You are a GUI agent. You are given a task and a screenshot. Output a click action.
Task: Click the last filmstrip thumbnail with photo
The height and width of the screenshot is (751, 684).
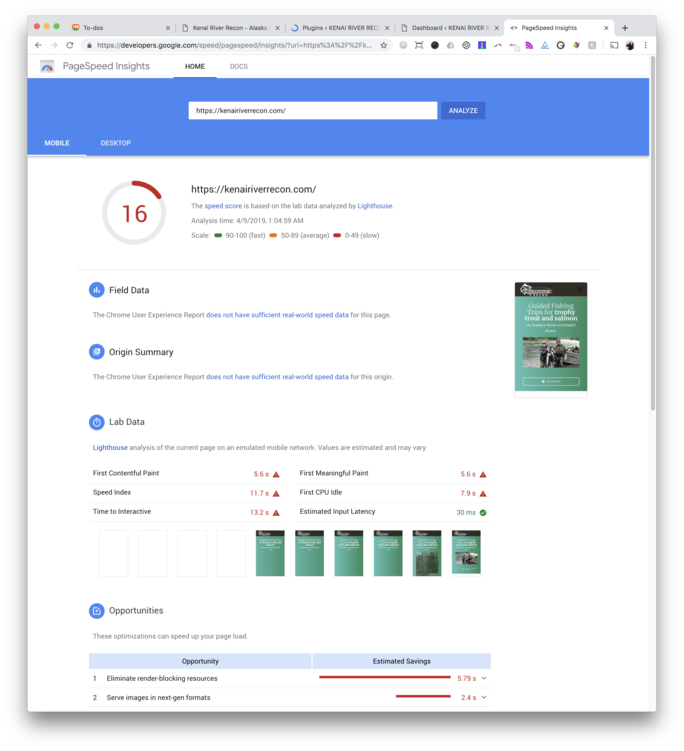click(466, 552)
